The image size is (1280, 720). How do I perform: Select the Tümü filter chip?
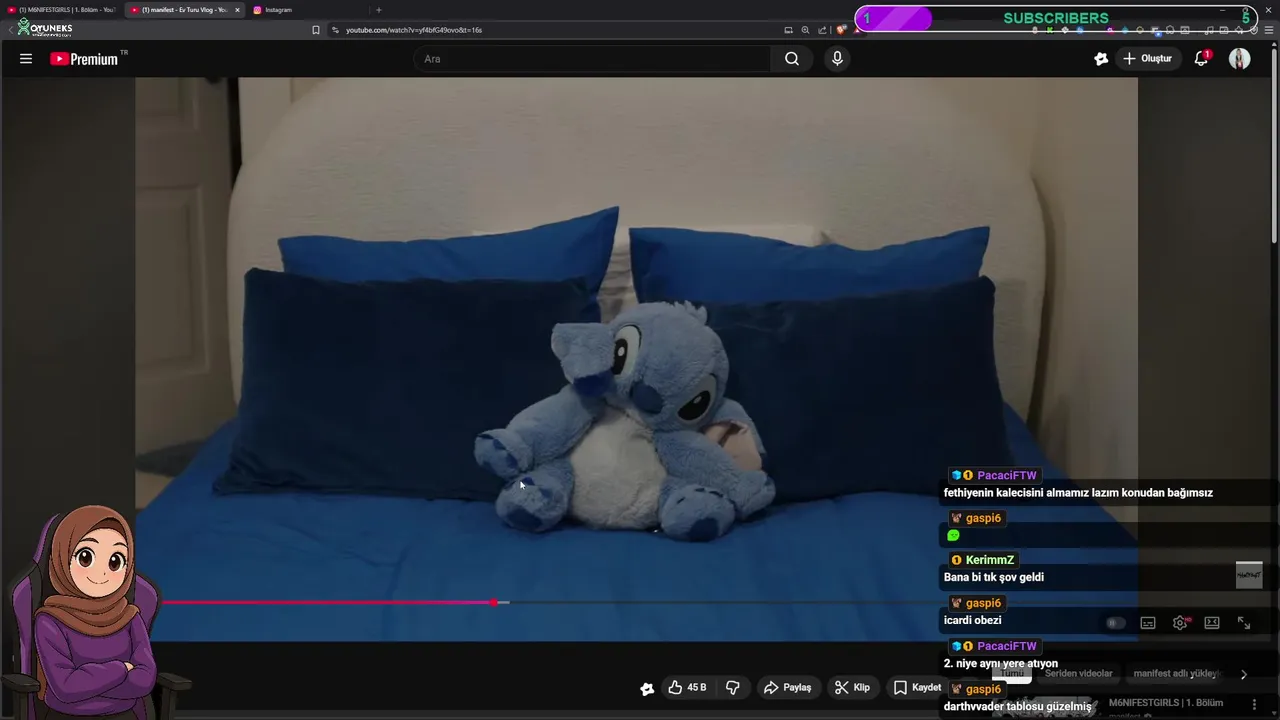pos(1012,674)
